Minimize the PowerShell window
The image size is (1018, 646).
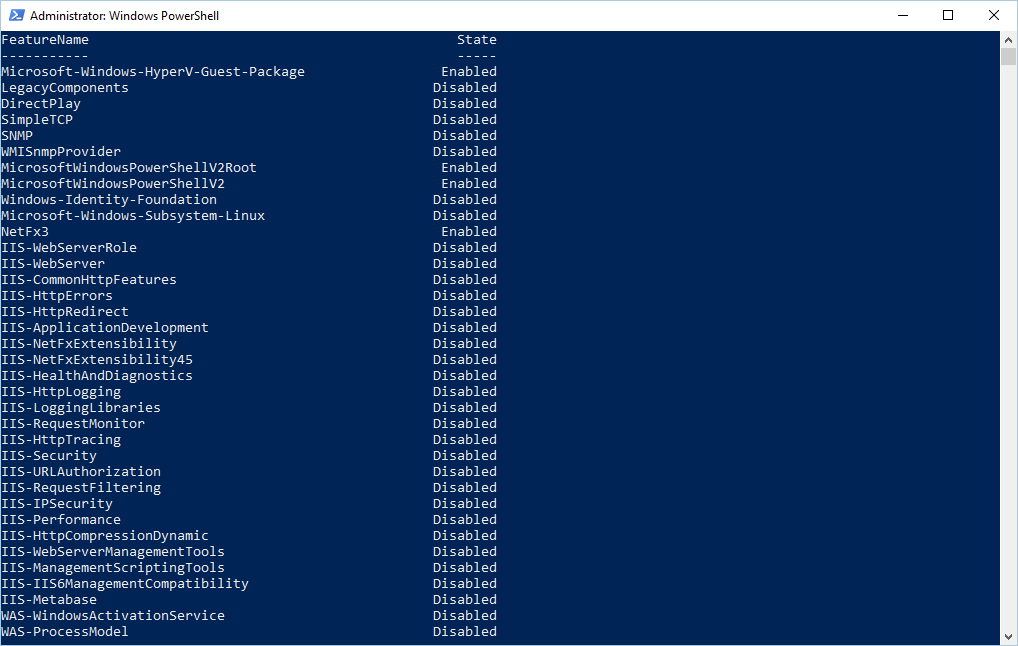pyautogui.click(x=902, y=15)
